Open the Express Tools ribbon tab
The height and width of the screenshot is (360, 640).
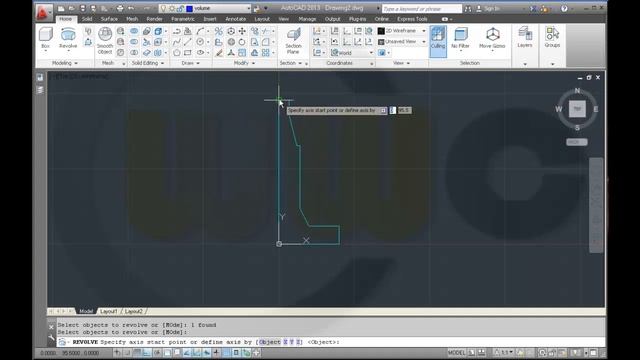pos(412,19)
